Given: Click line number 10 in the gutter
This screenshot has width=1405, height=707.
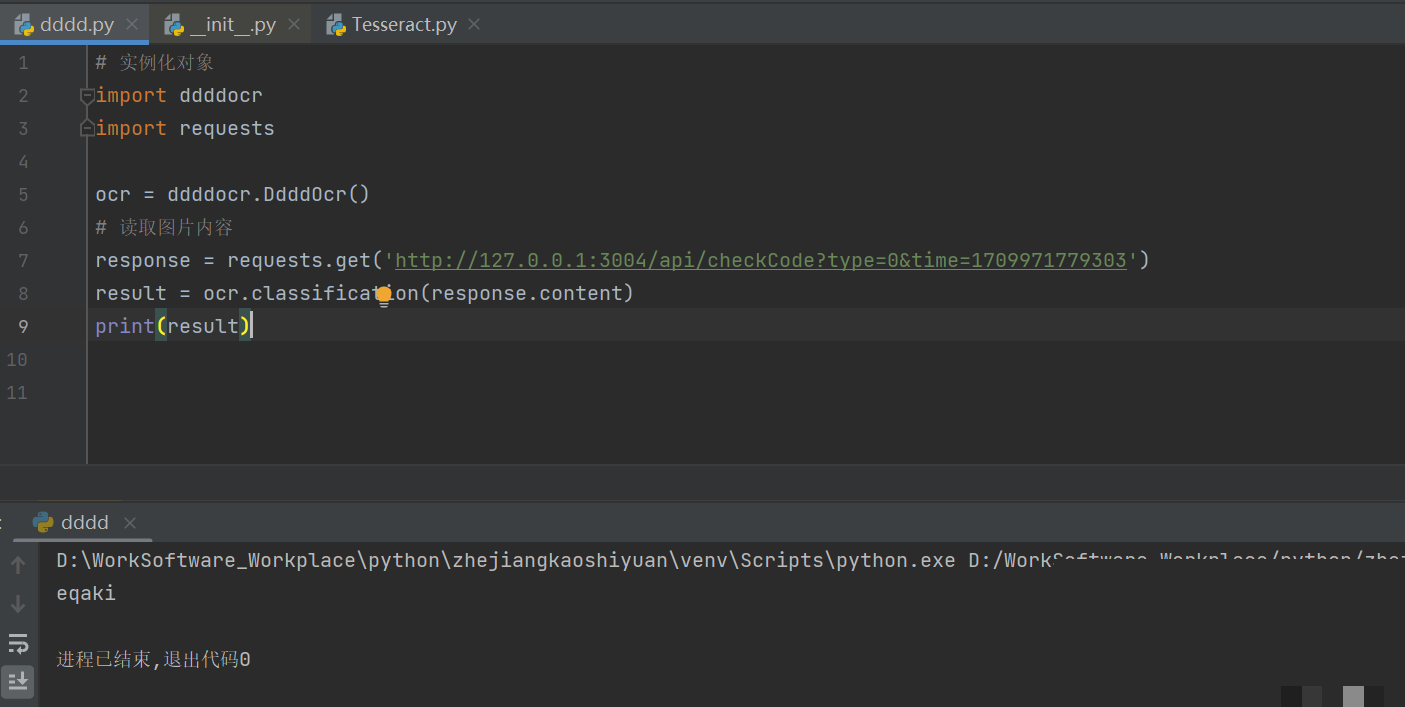Looking at the screenshot, I should pyautogui.click(x=17, y=359).
